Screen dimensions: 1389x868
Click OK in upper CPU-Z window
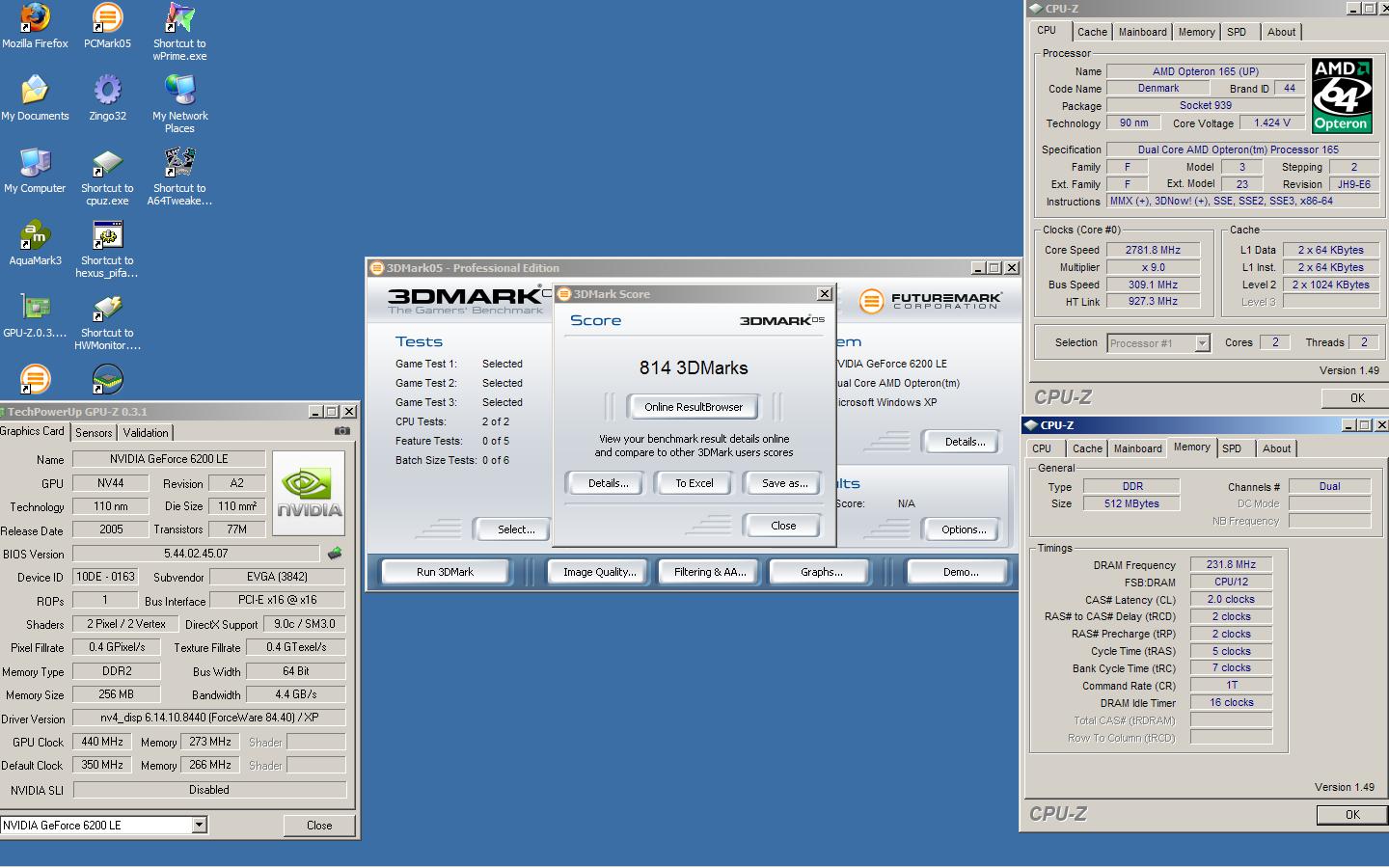[1357, 397]
